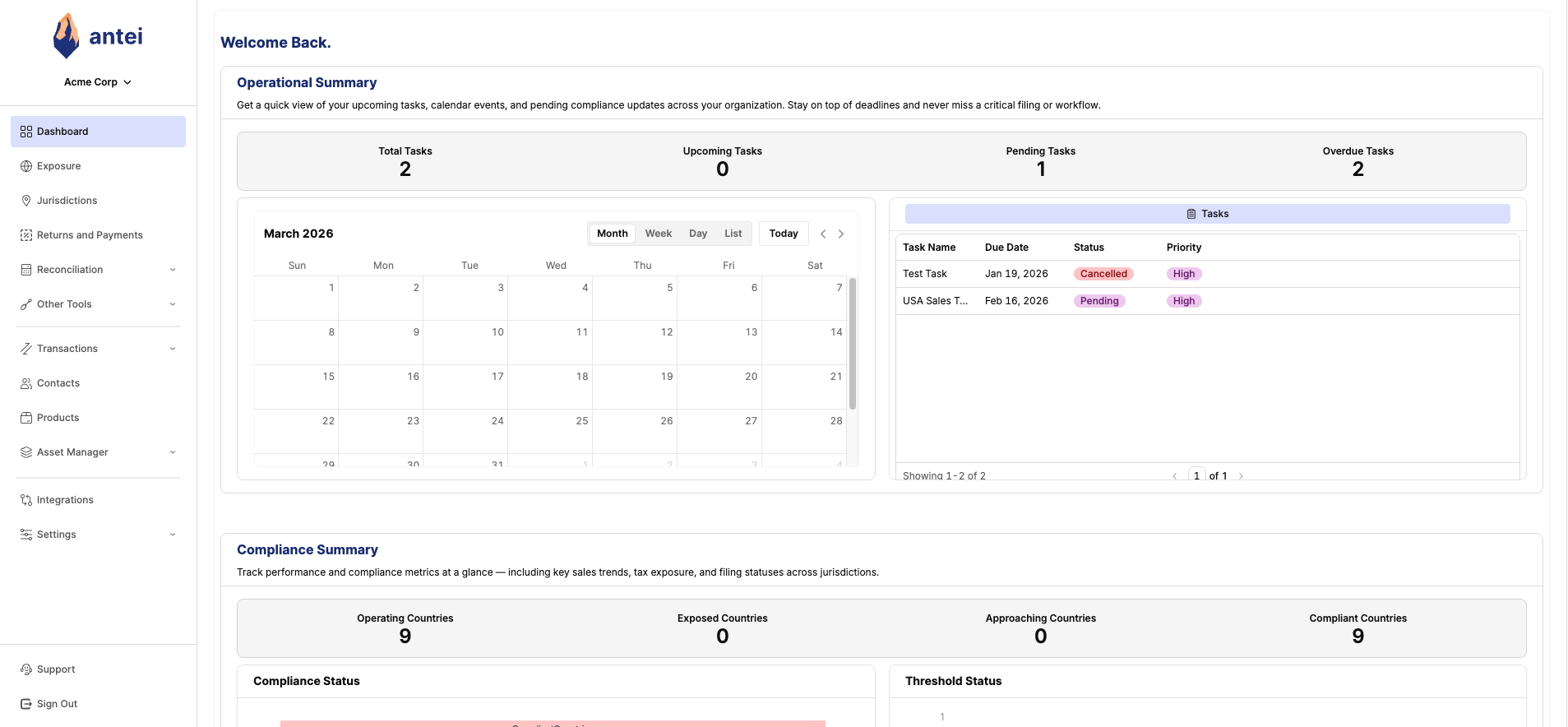
Task: Click the Pending Tasks count
Action: [x=1041, y=169]
